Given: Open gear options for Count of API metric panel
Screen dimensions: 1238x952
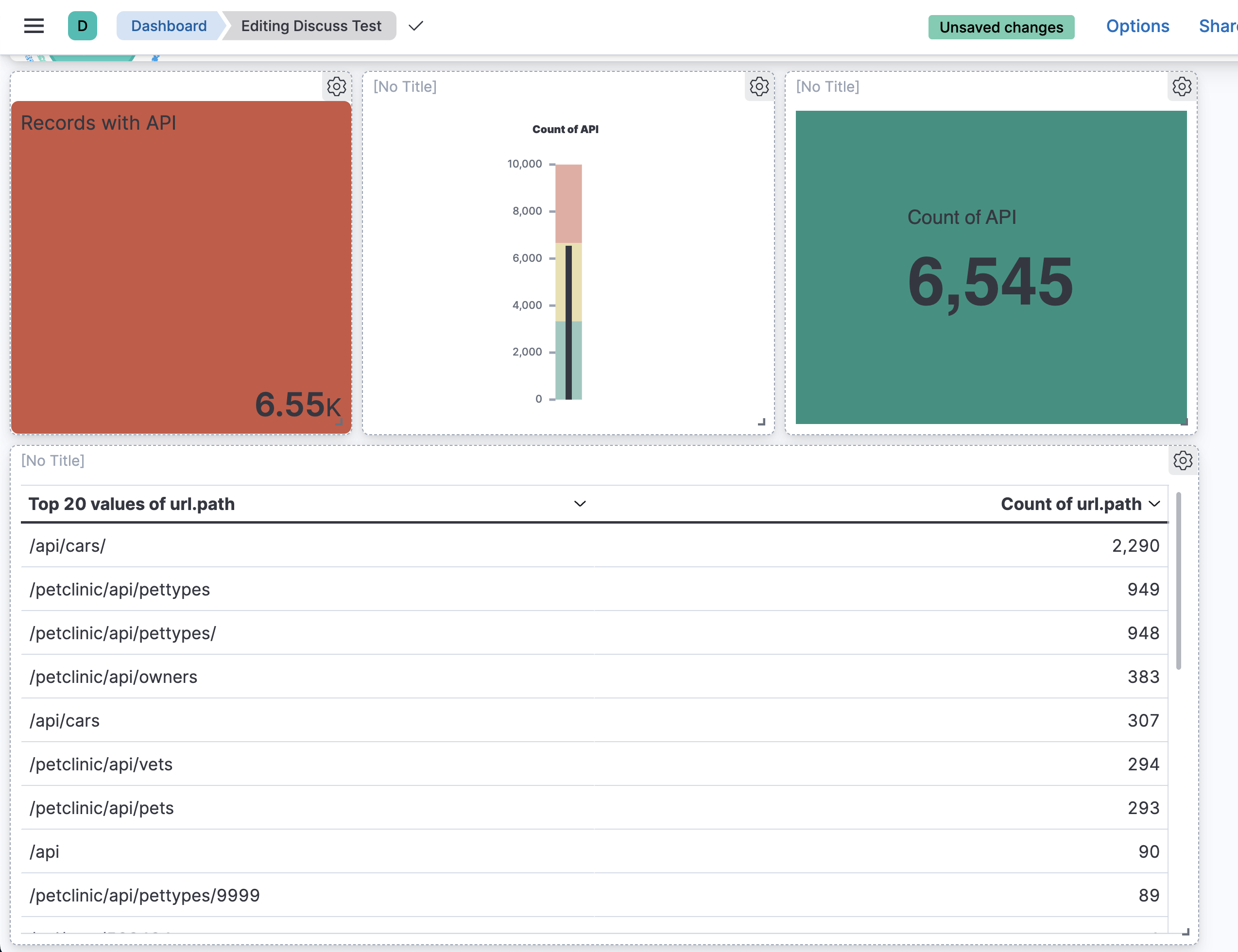Looking at the screenshot, I should point(1182,86).
